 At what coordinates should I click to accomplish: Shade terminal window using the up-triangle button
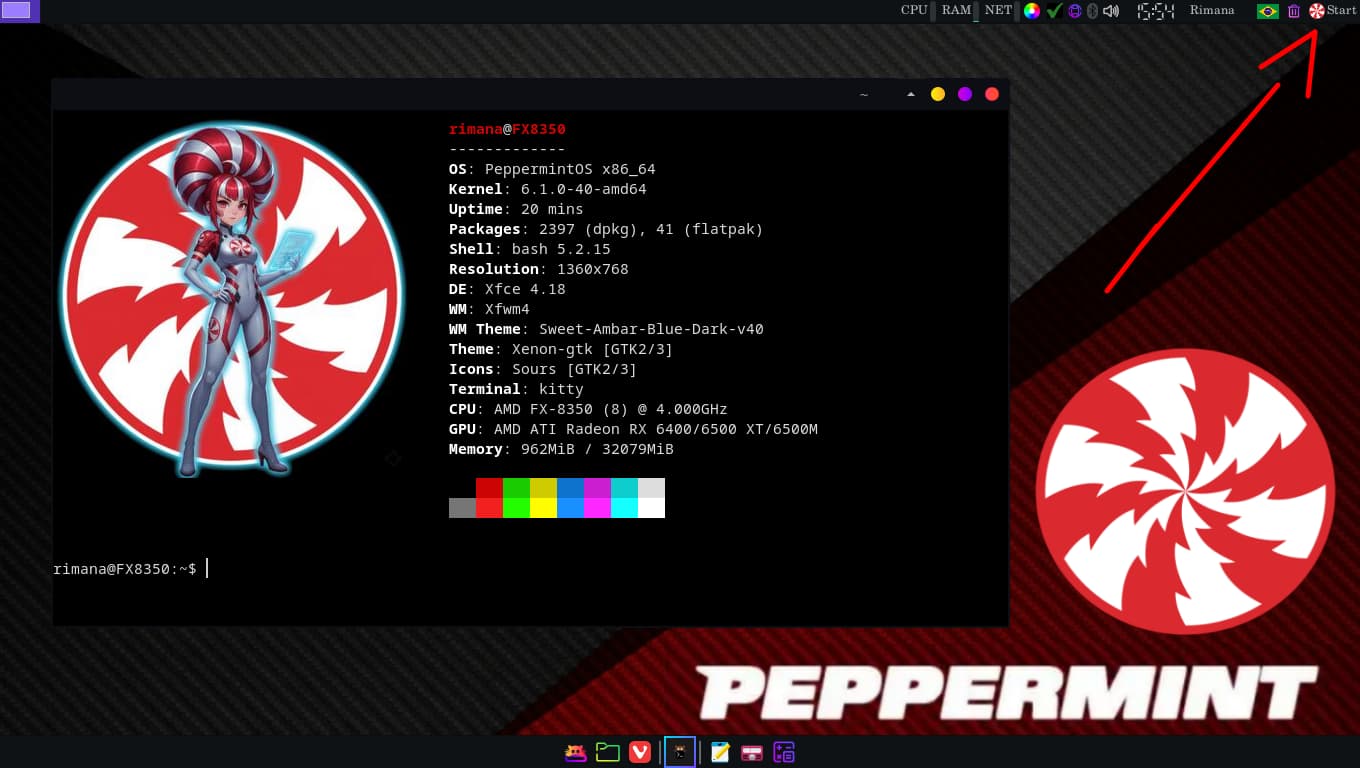[910, 94]
